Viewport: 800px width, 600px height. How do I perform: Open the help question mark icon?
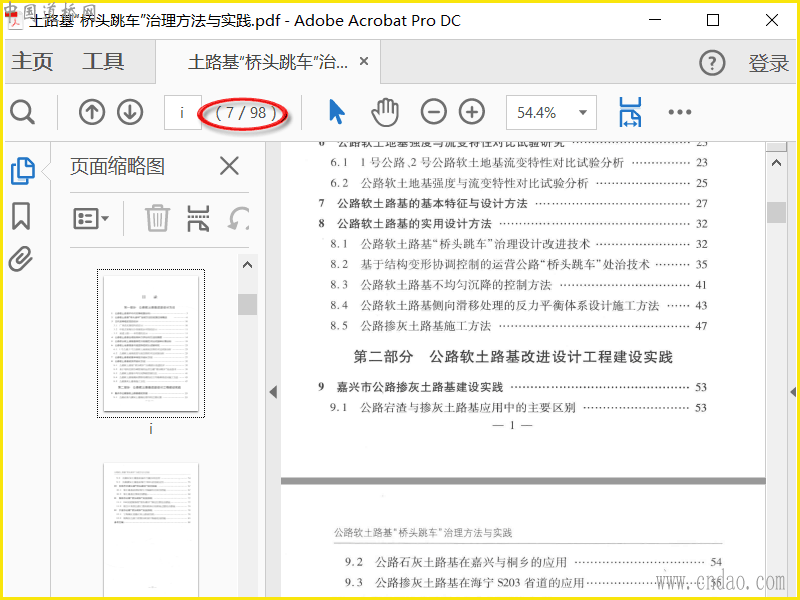click(712, 63)
